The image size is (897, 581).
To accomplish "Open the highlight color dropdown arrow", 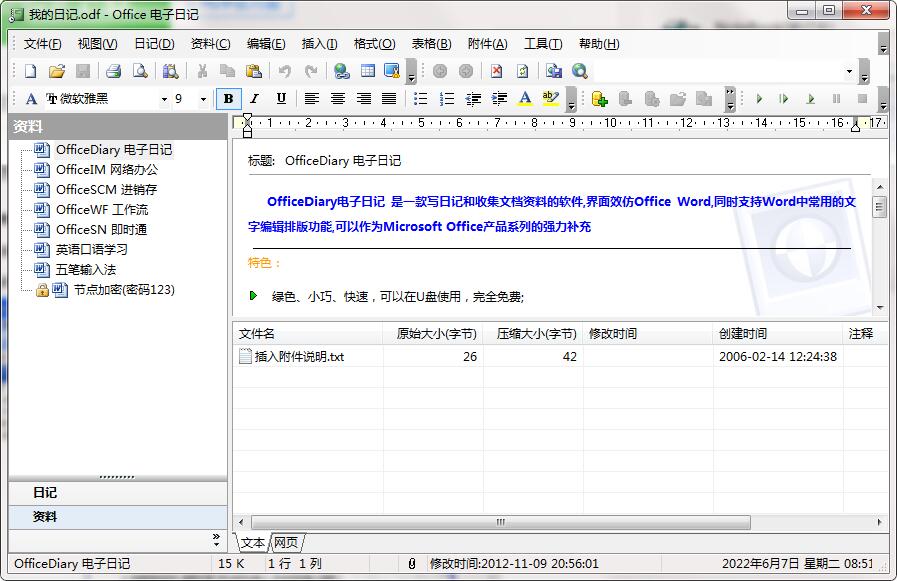I will click(x=571, y=99).
